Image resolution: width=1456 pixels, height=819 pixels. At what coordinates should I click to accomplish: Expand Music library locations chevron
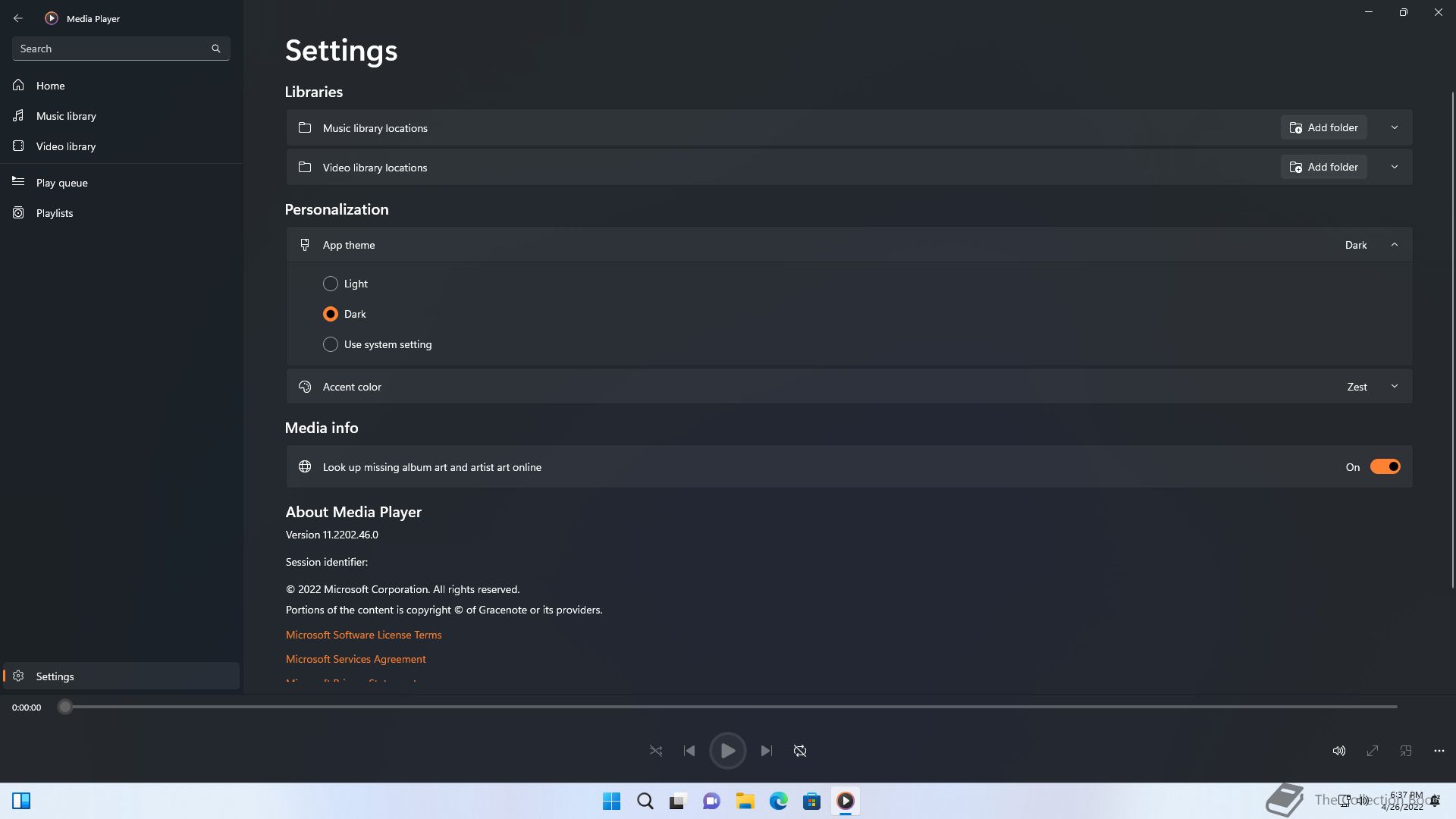[1394, 127]
